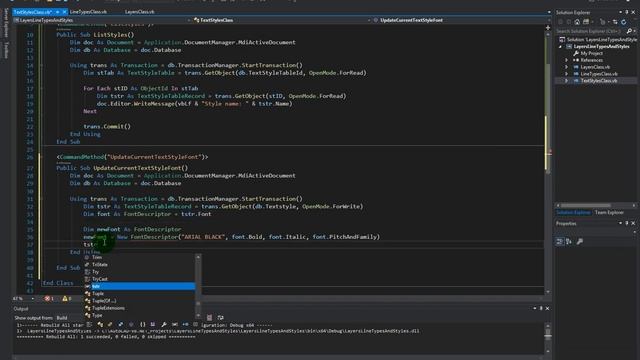Close the TextStylesClass.vb tab
The height and width of the screenshot is (360, 640).
tap(64, 12)
